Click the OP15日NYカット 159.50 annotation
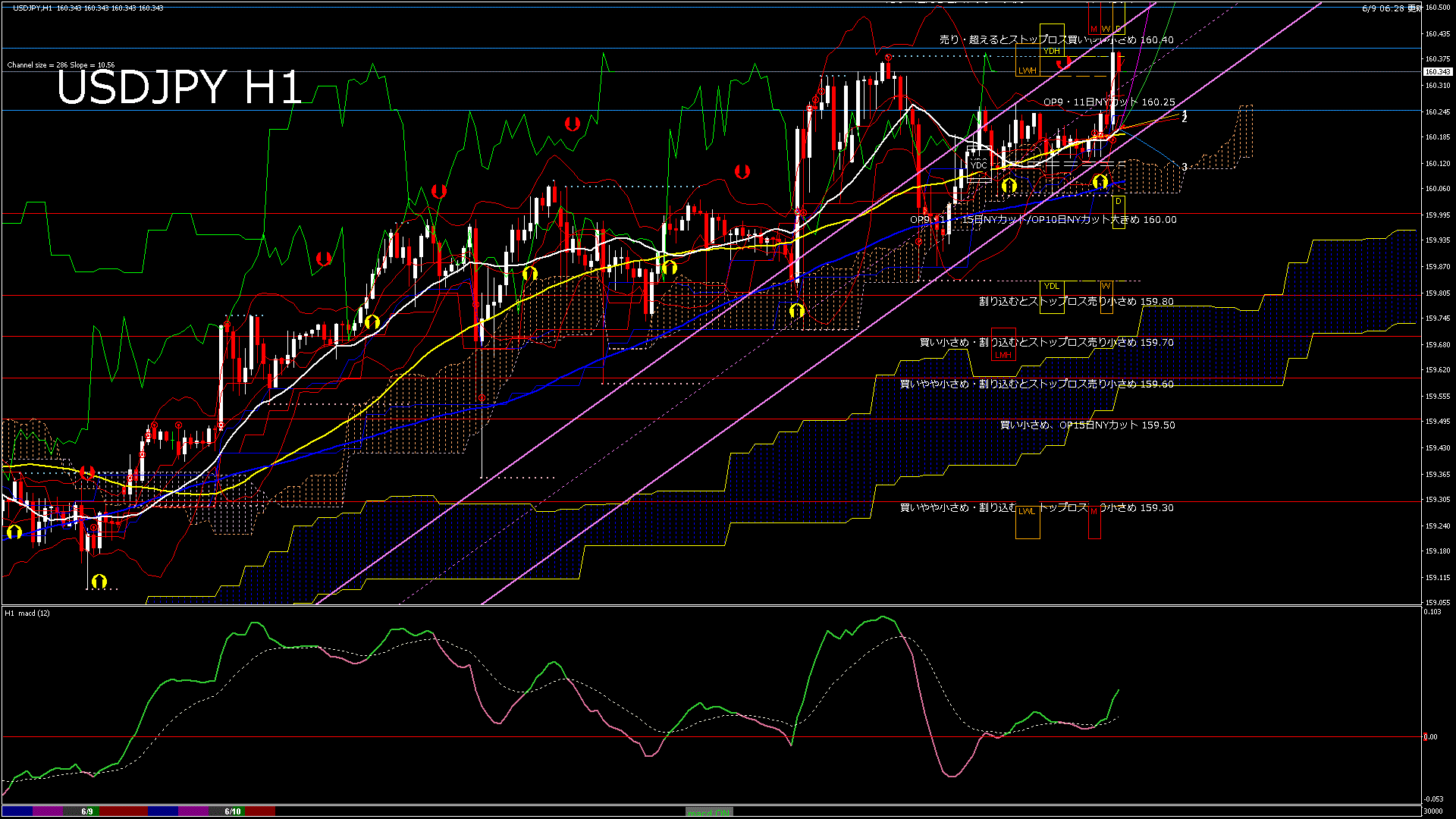Viewport: 1456px width, 819px height. pyautogui.click(x=1087, y=425)
